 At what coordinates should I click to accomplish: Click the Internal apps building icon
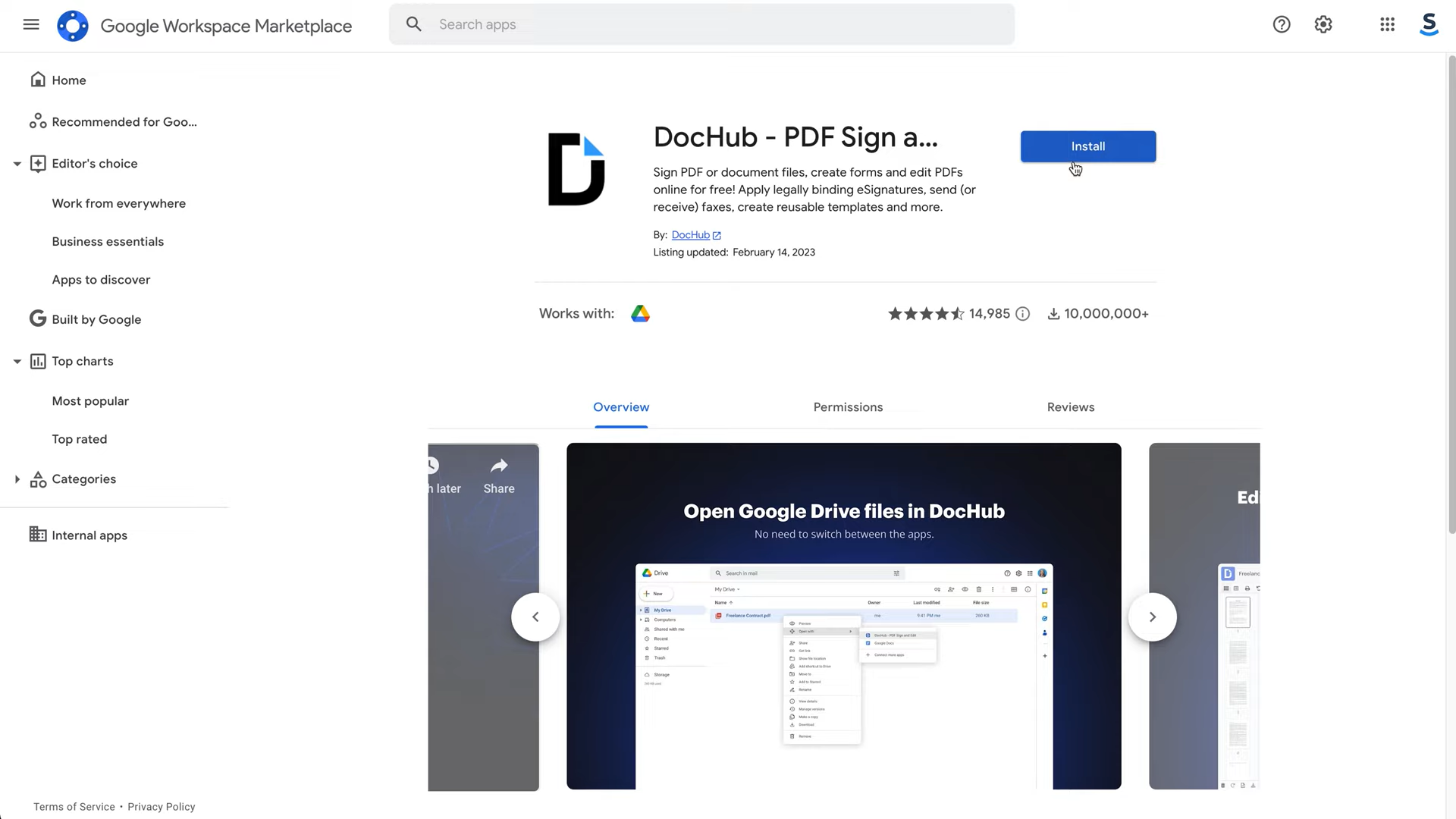click(x=38, y=535)
